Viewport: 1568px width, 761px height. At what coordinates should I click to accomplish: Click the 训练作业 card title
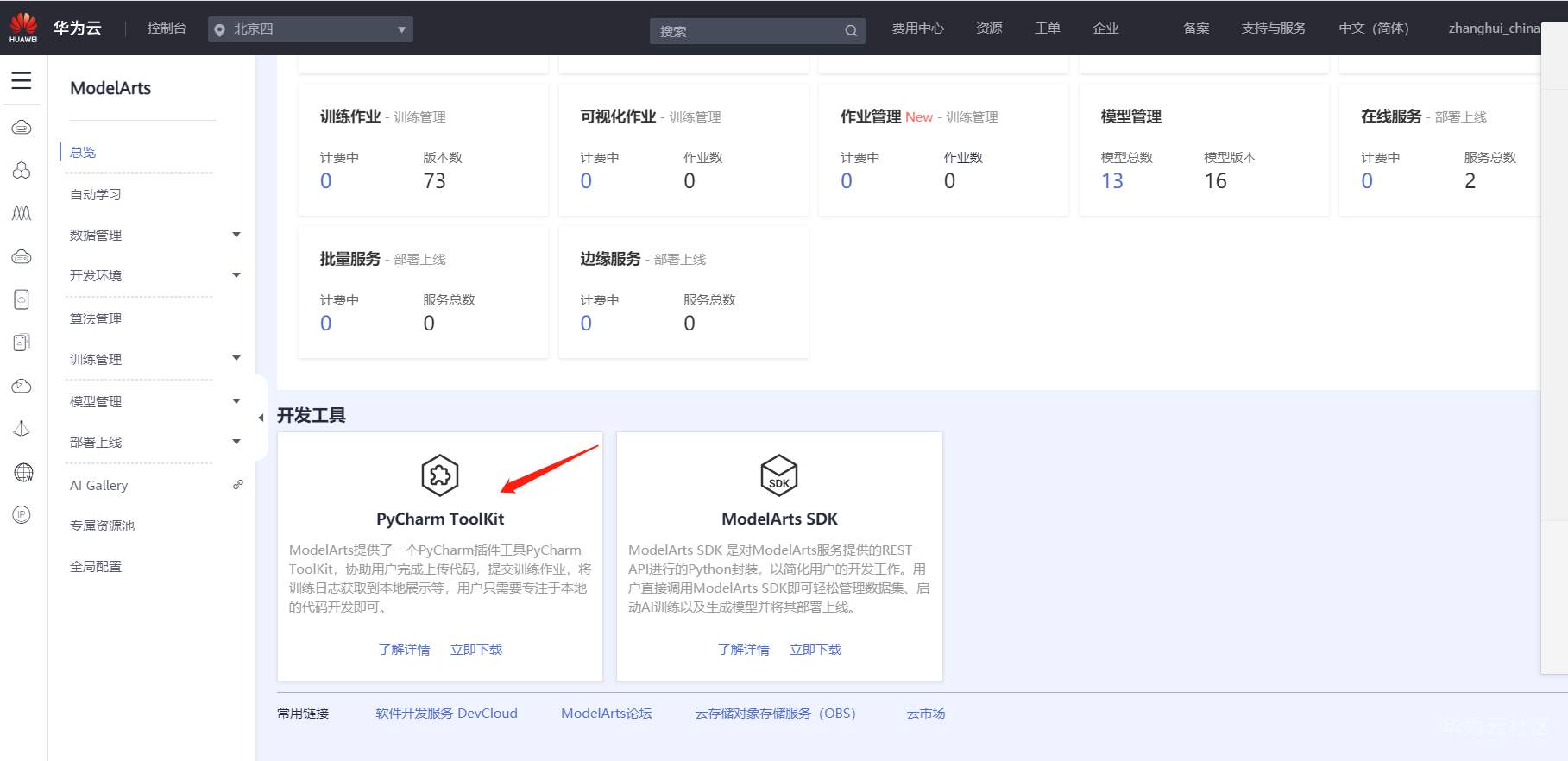click(350, 116)
